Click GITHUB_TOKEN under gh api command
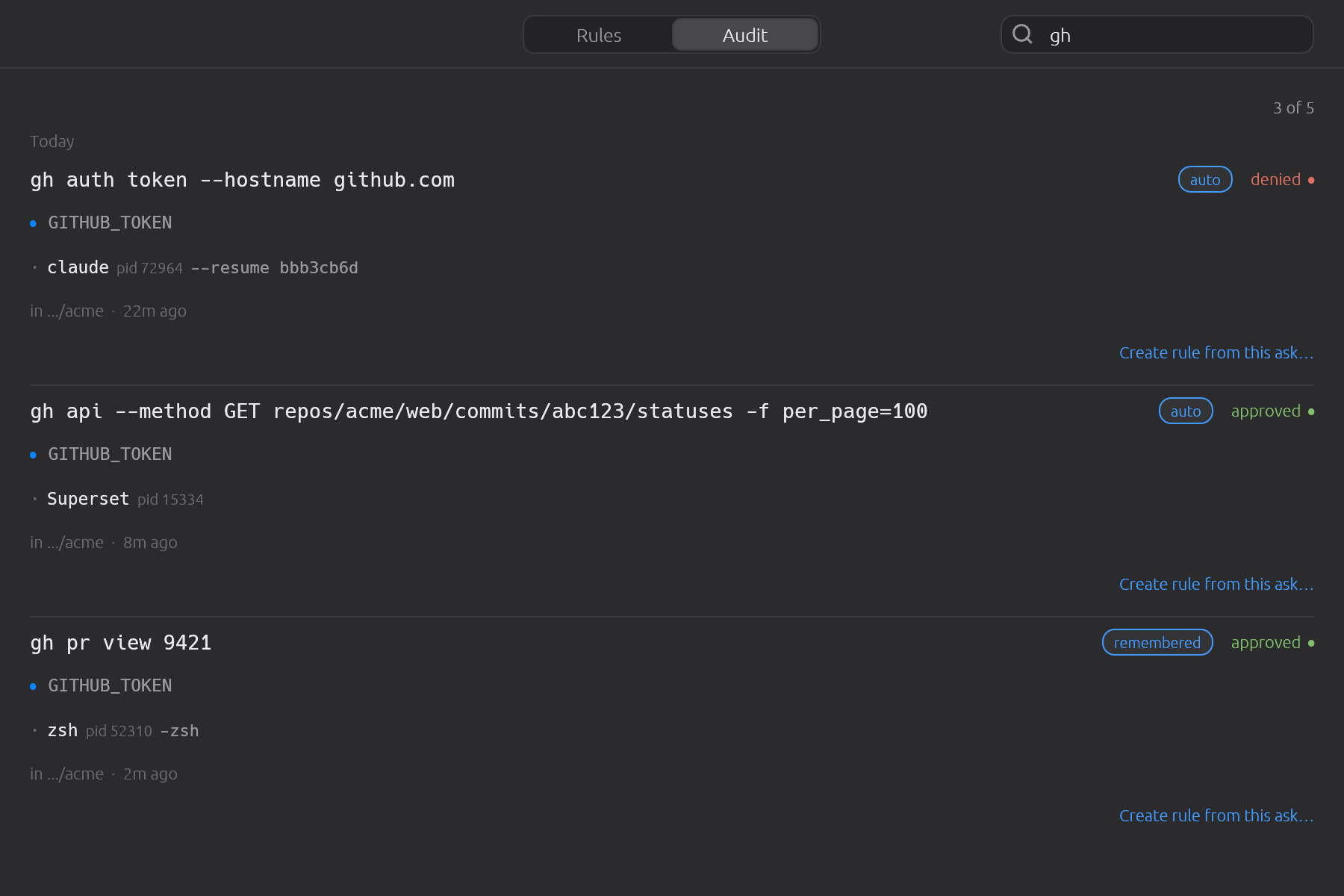1344x896 pixels. click(110, 454)
